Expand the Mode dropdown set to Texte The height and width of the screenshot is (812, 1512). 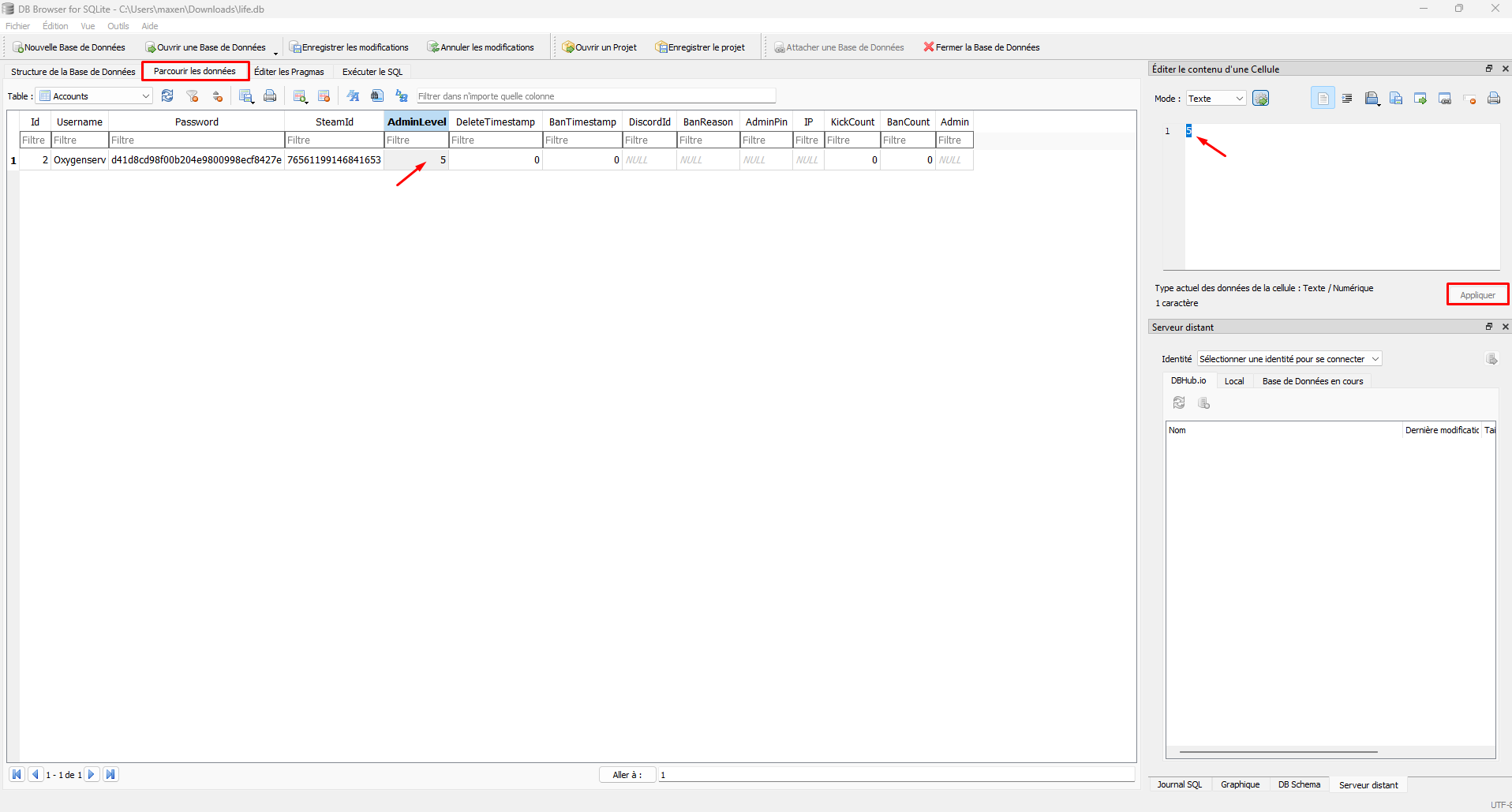click(x=1215, y=99)
